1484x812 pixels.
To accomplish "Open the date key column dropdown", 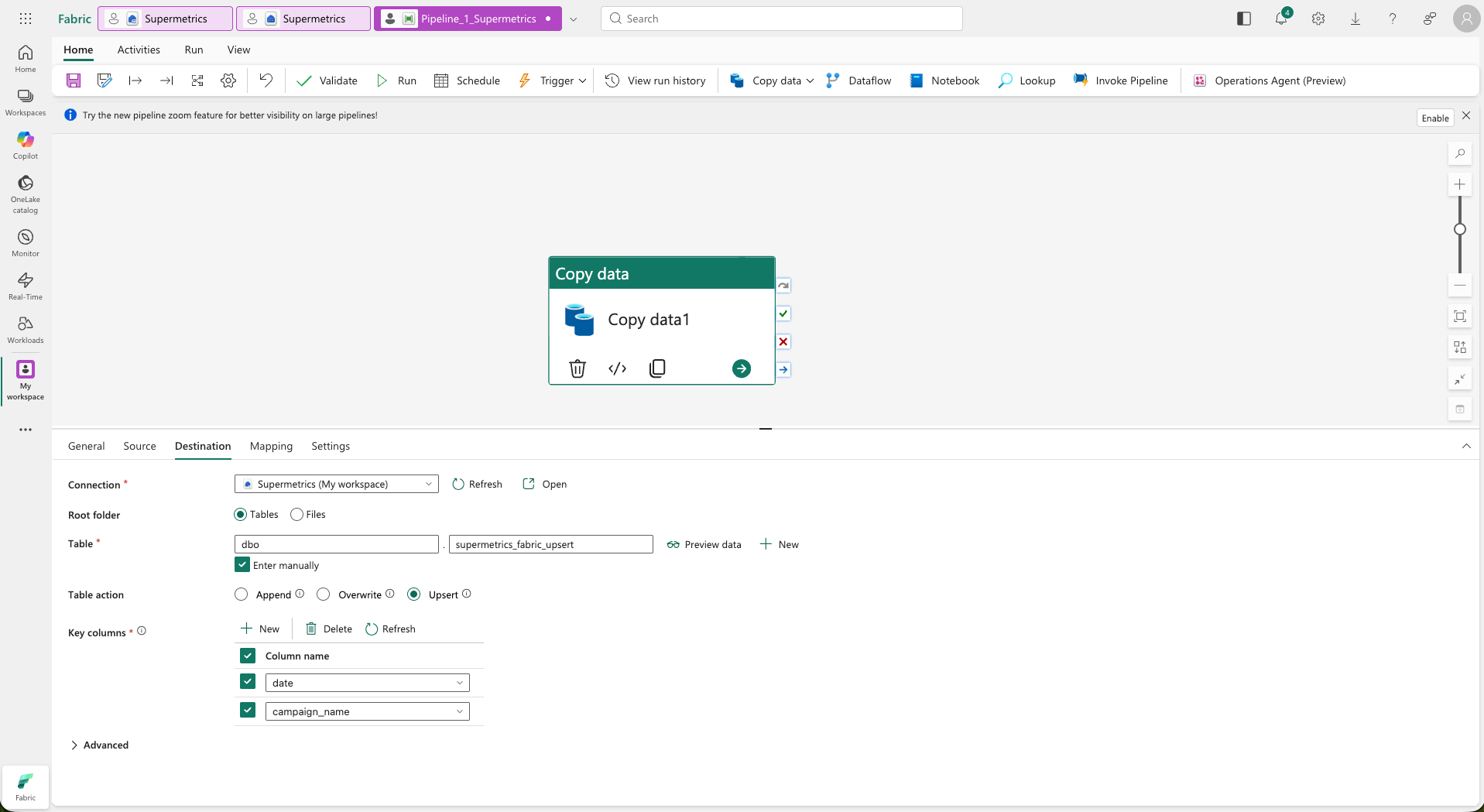I will point(368,683).
